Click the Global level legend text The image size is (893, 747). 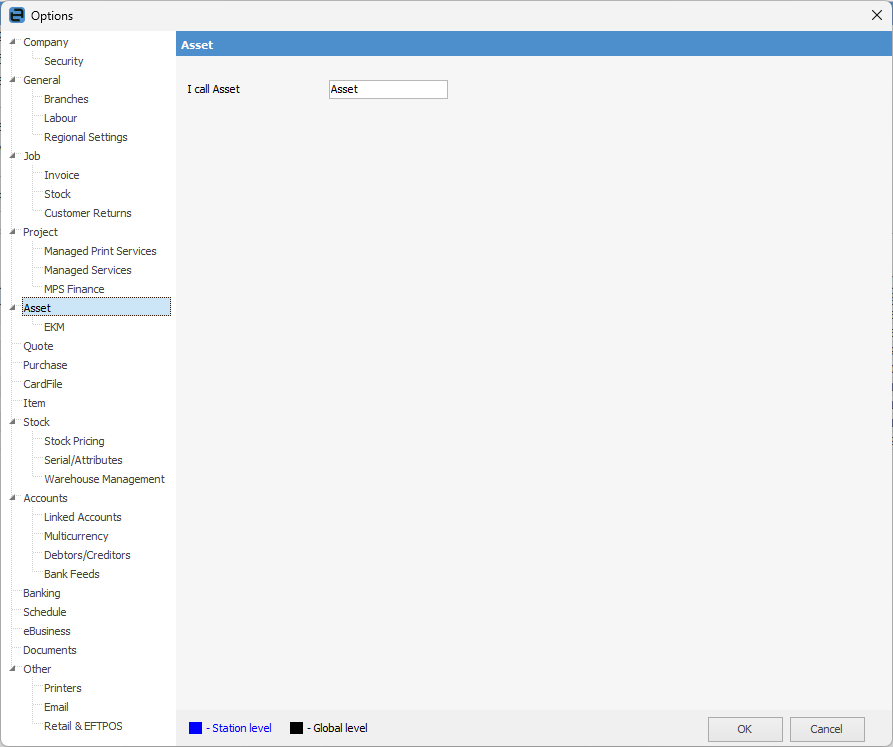[x=337, y=728]
